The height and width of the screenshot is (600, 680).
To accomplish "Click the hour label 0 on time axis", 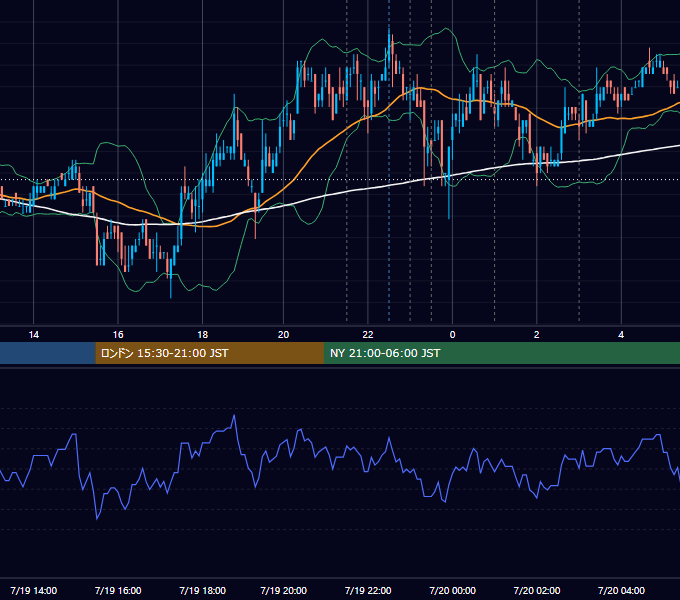I will tap(452, 335).
